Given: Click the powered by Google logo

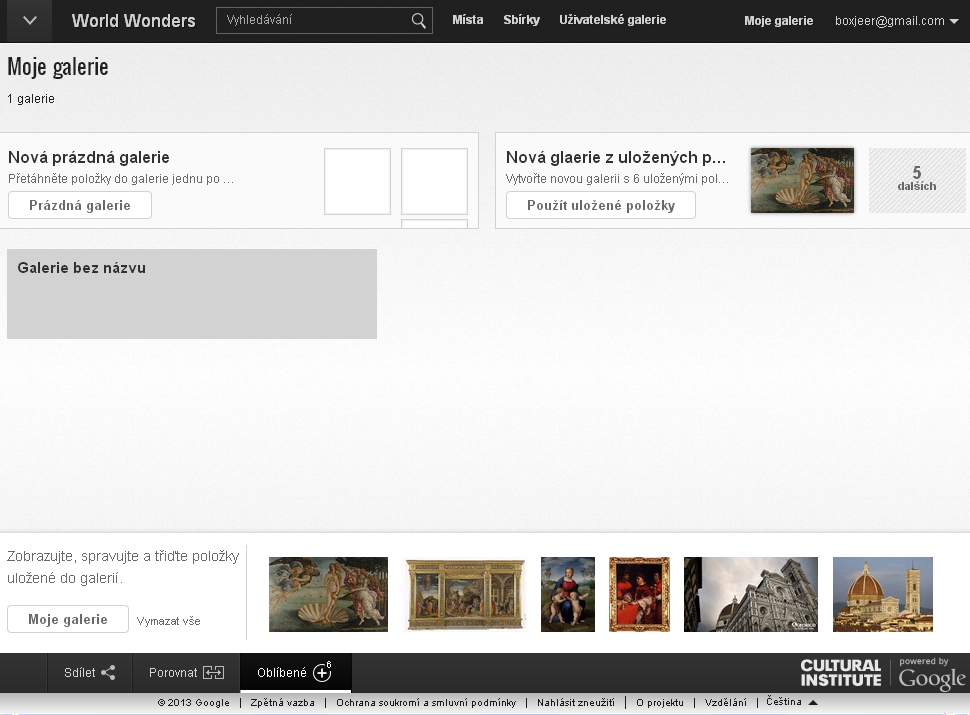Looking at the screenshot, I should pos(932,674).
